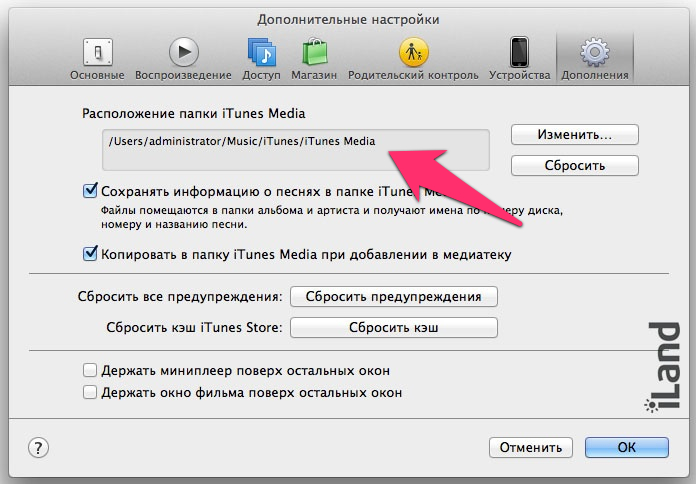Uncheck Копировать в папку iTunes Media
This screenshot has height=484, width=696.
[x=90, y=254]
